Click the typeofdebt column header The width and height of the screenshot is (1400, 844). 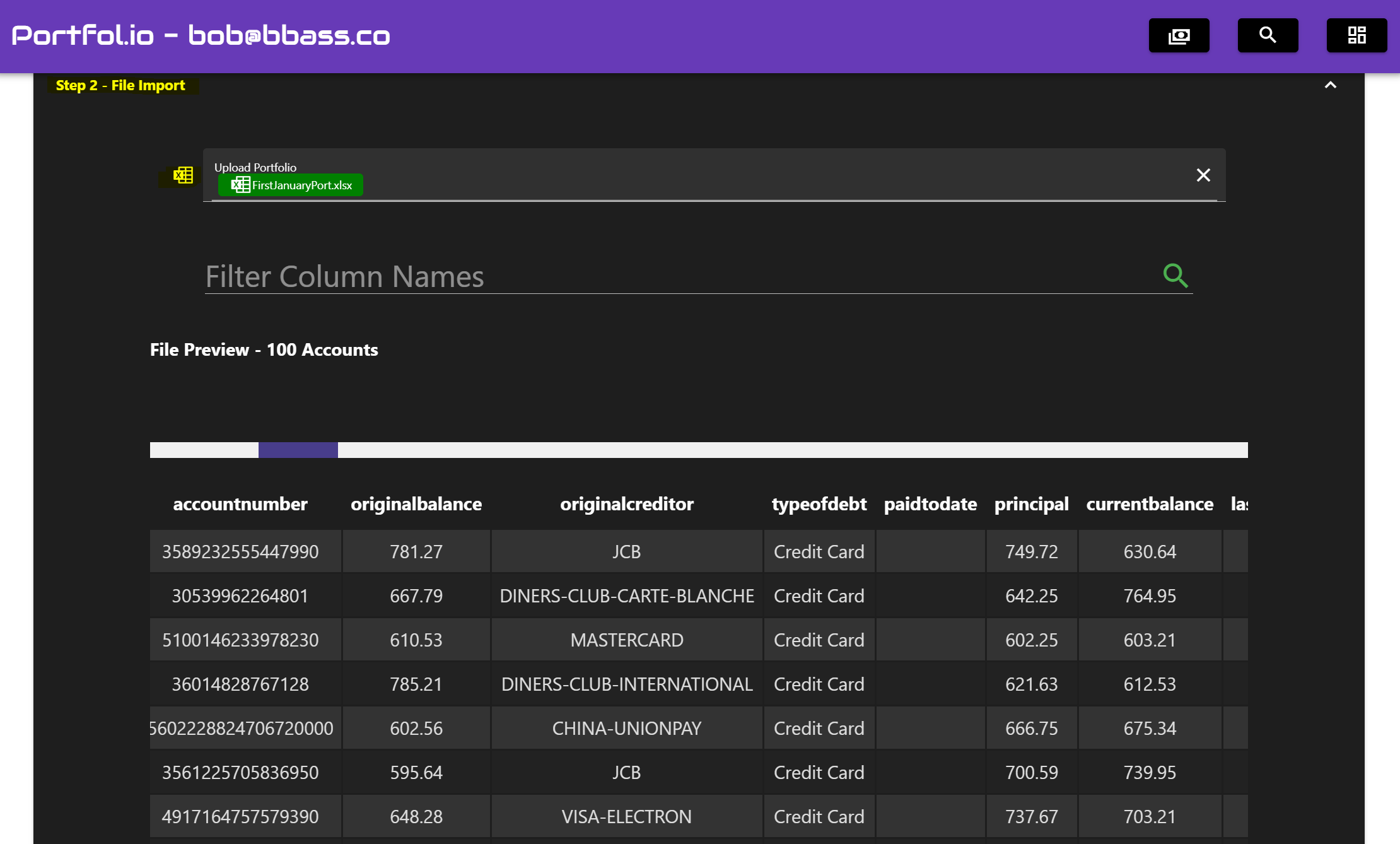coord(819,504)
